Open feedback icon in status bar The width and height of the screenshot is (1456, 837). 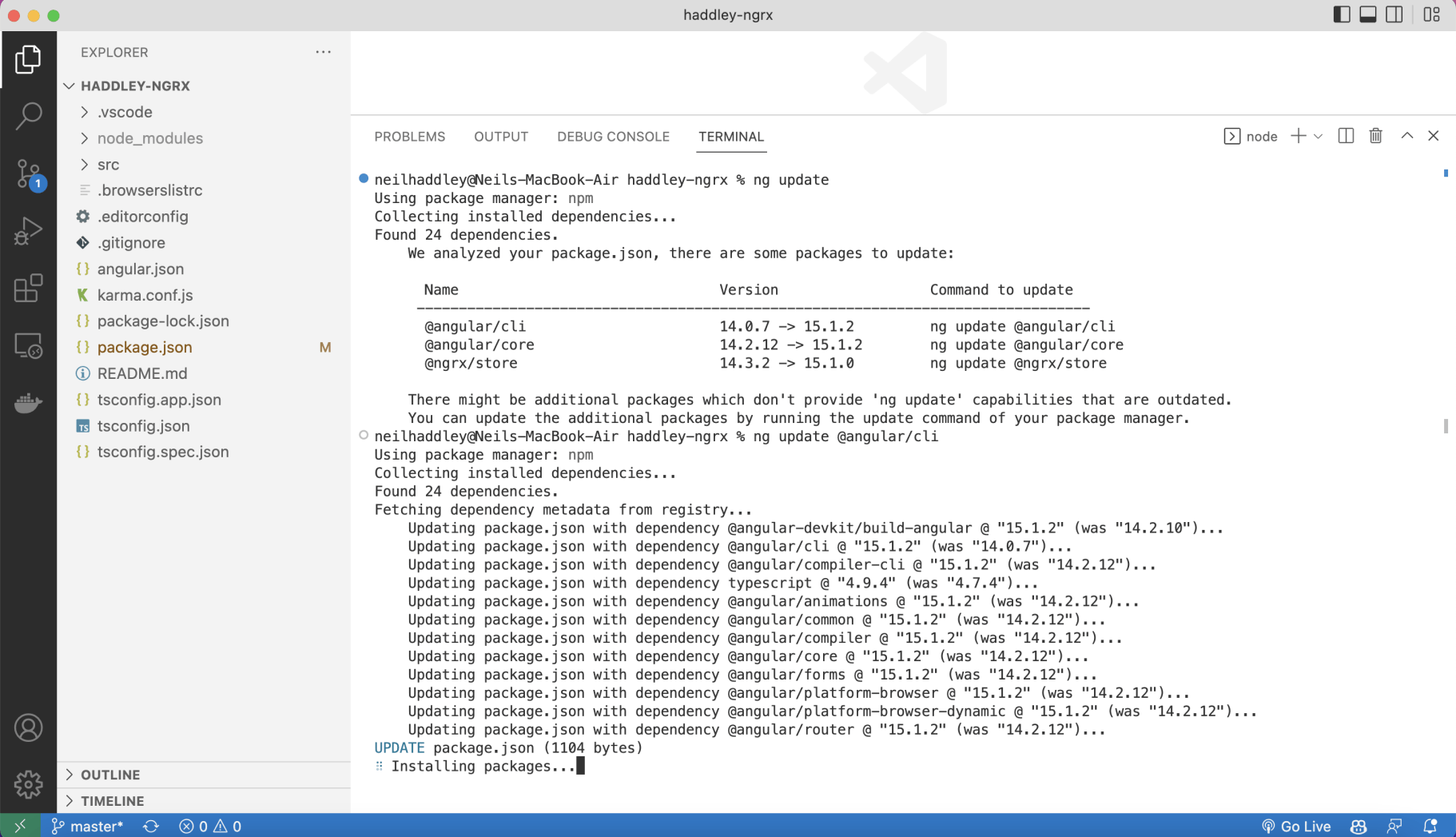(x=1394, y=826)
